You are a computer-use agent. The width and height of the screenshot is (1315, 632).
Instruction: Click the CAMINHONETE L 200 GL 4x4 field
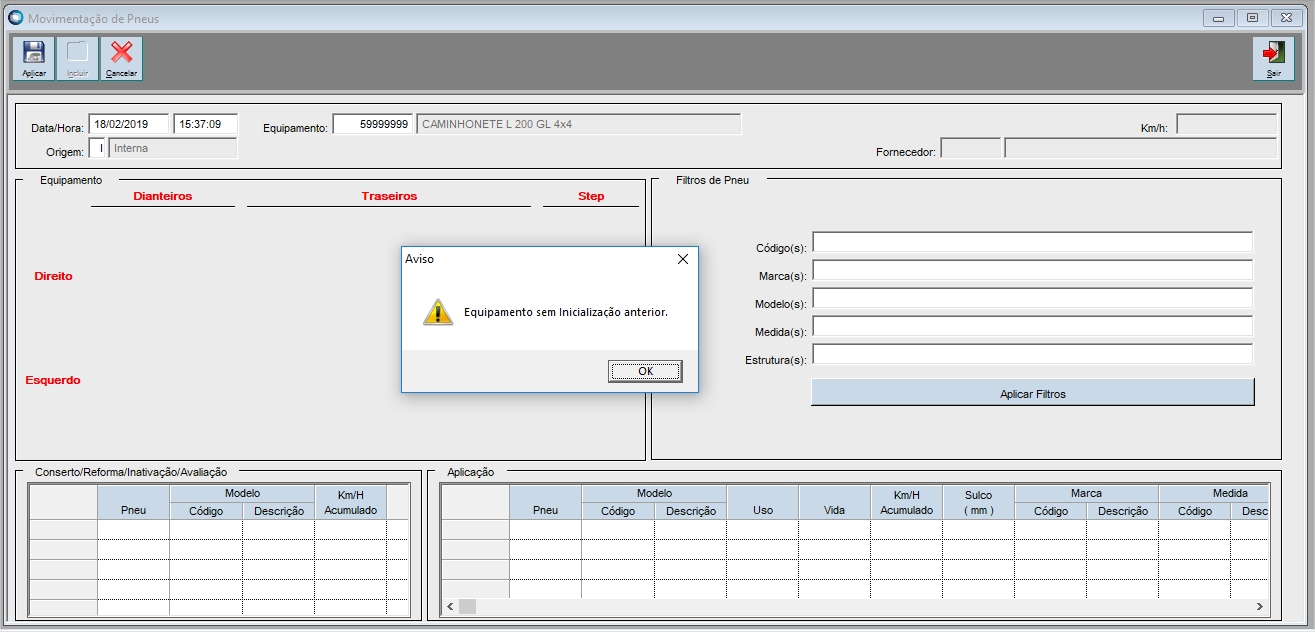click(579, 124)
